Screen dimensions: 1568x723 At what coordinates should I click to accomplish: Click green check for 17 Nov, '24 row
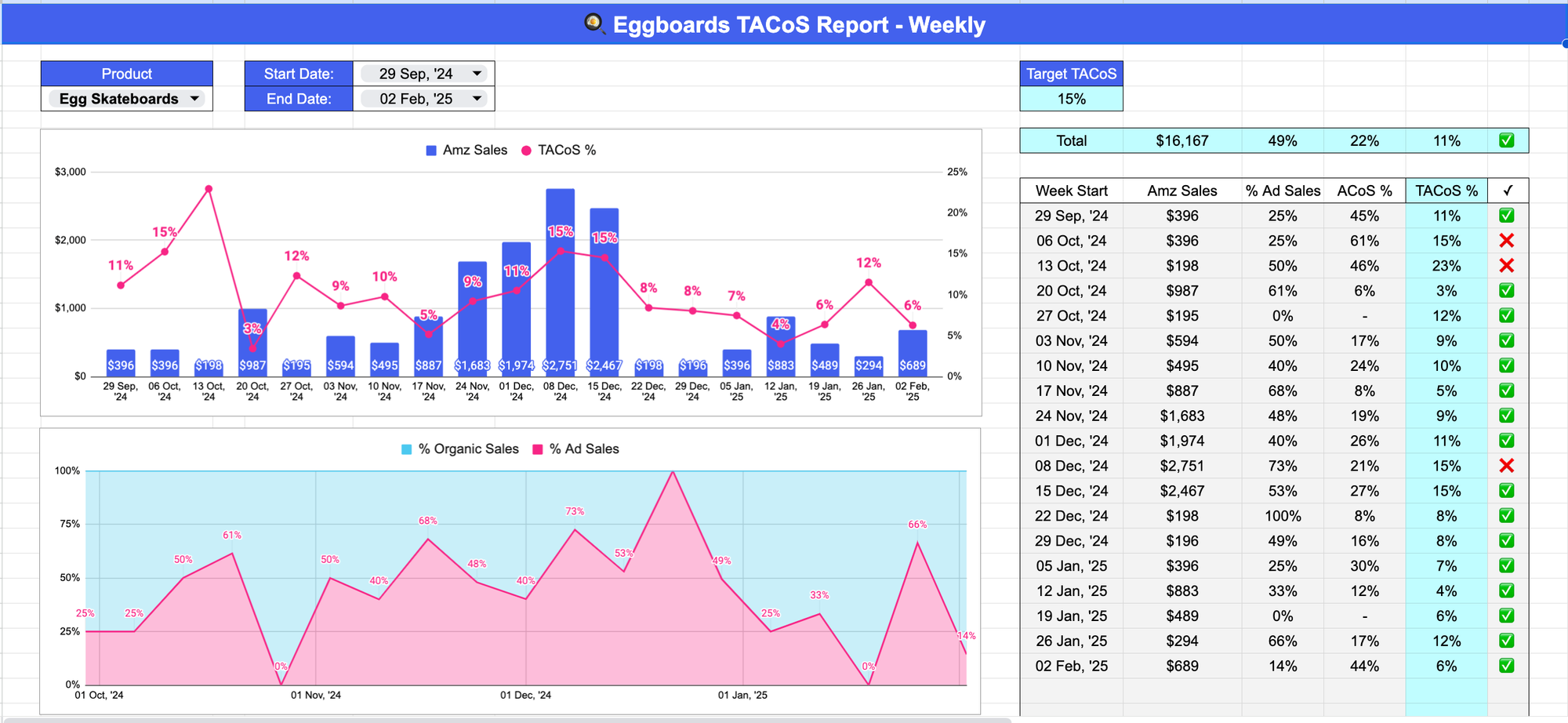[1506, 391]
